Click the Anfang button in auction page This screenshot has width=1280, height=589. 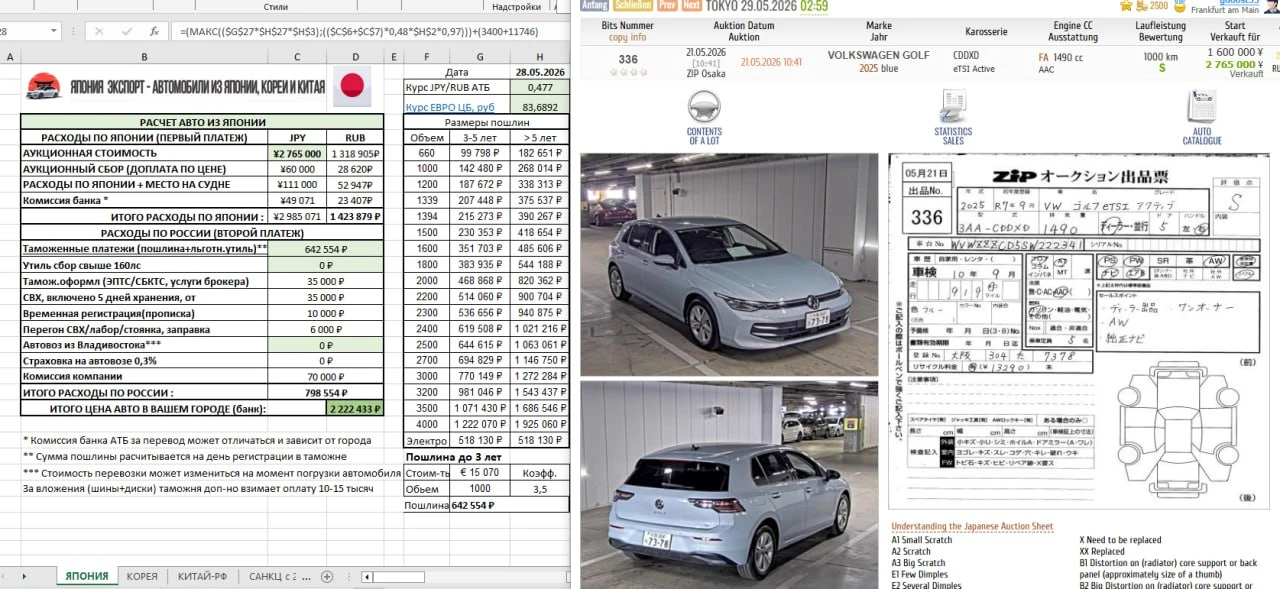594,5
